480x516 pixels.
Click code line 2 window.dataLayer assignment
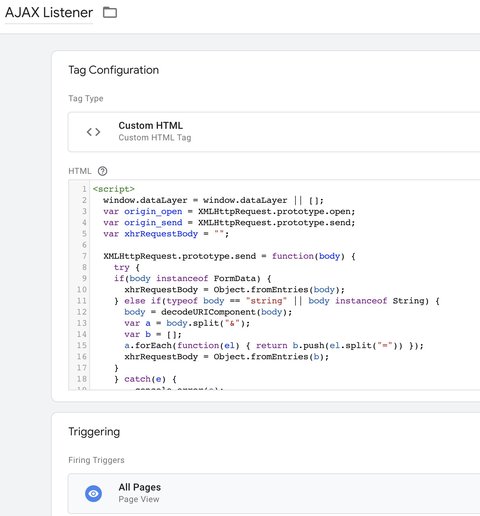pyautogui.click(x=213, y=200)
